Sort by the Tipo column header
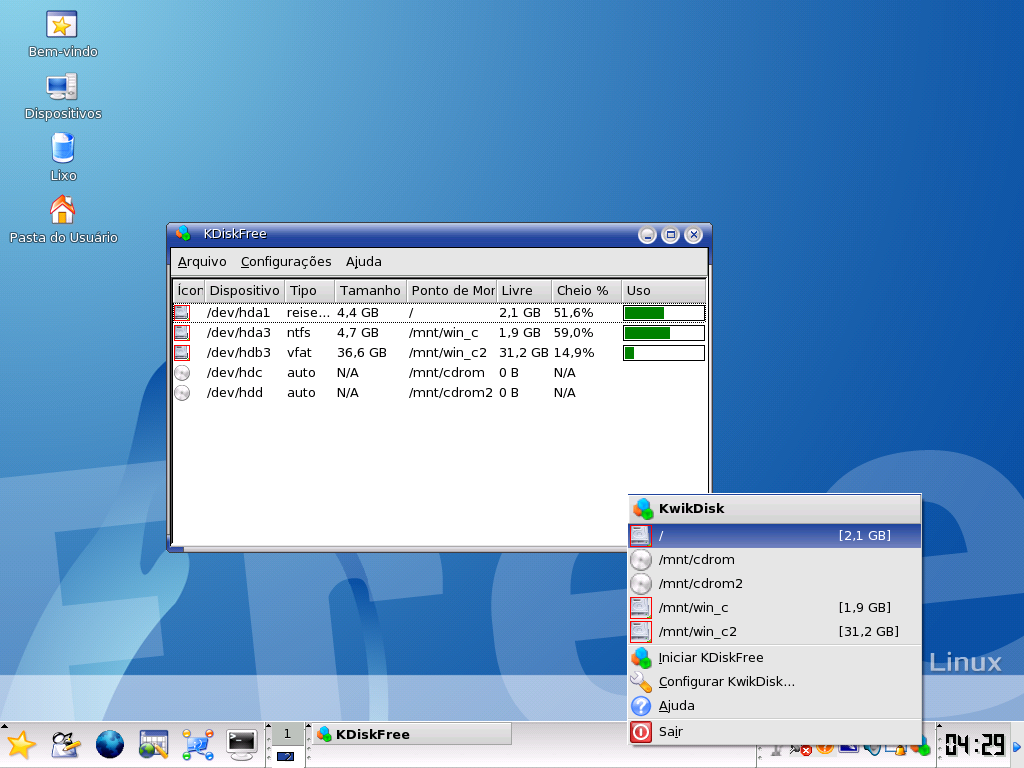The height and width of the screenshot is (768, 1024). pos(310,291)
